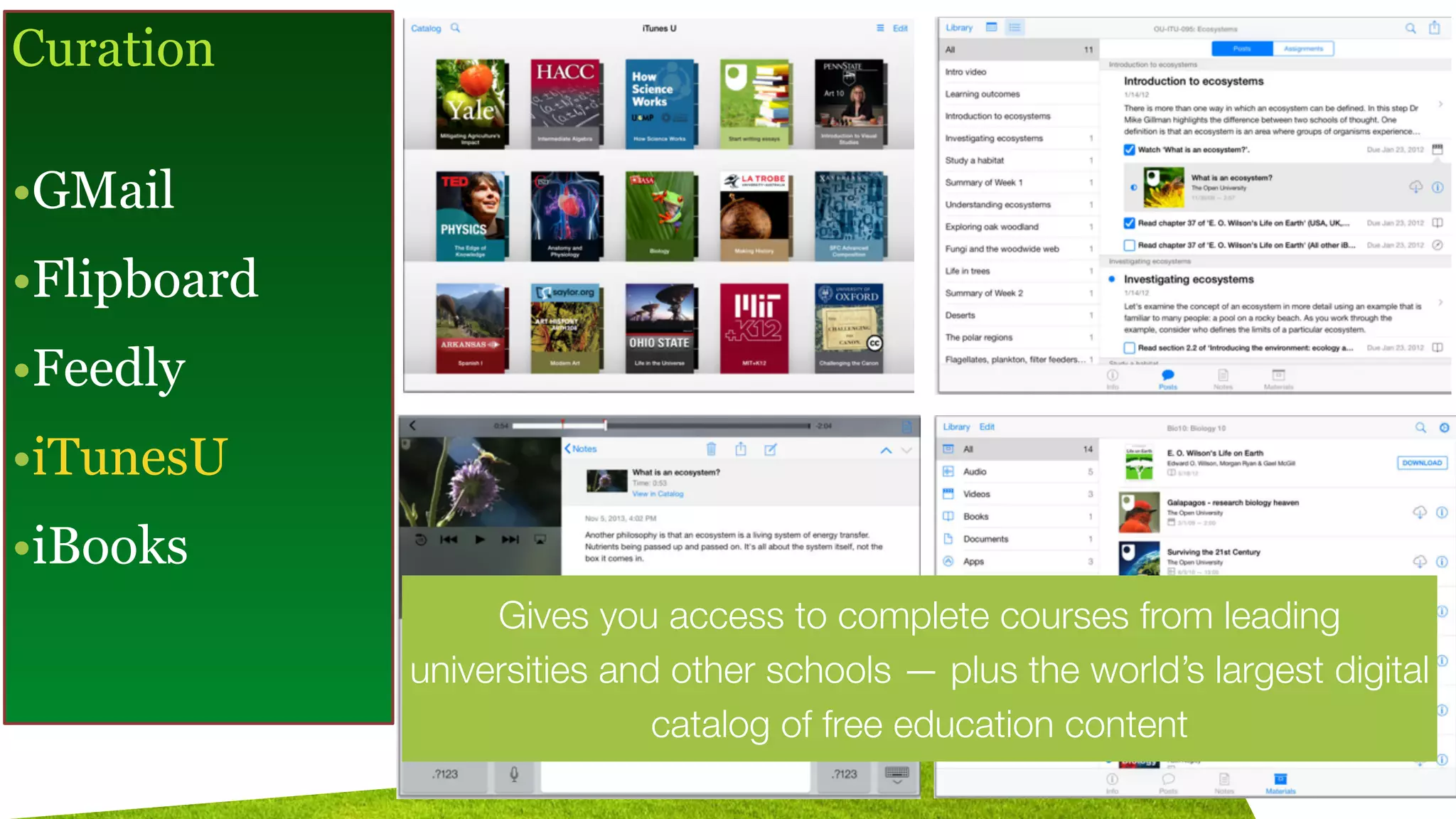Viewport: 1456px width, 819px height.
Task: Show info for 'What is an ecosystem?' video
Action: click(x=1438, y=187)
